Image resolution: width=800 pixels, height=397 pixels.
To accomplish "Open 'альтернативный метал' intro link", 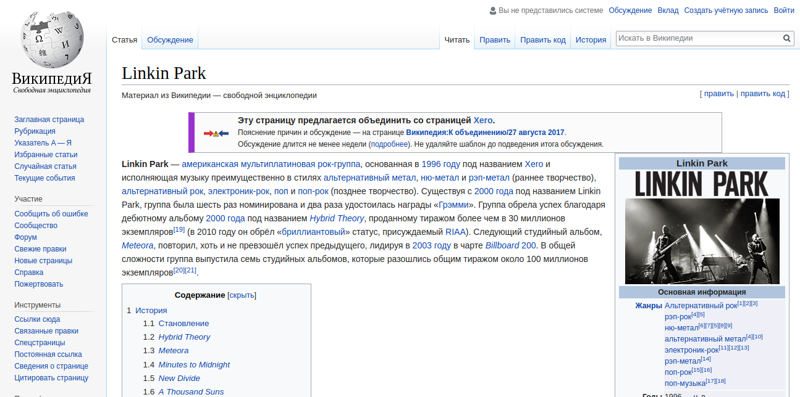I will pyautogui.click(x=369, y=178).
